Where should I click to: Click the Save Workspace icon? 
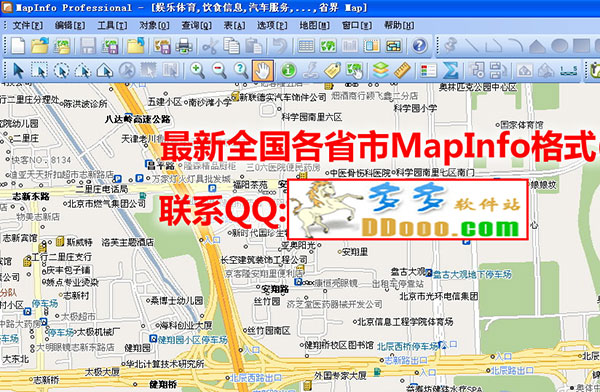(110, 46)
